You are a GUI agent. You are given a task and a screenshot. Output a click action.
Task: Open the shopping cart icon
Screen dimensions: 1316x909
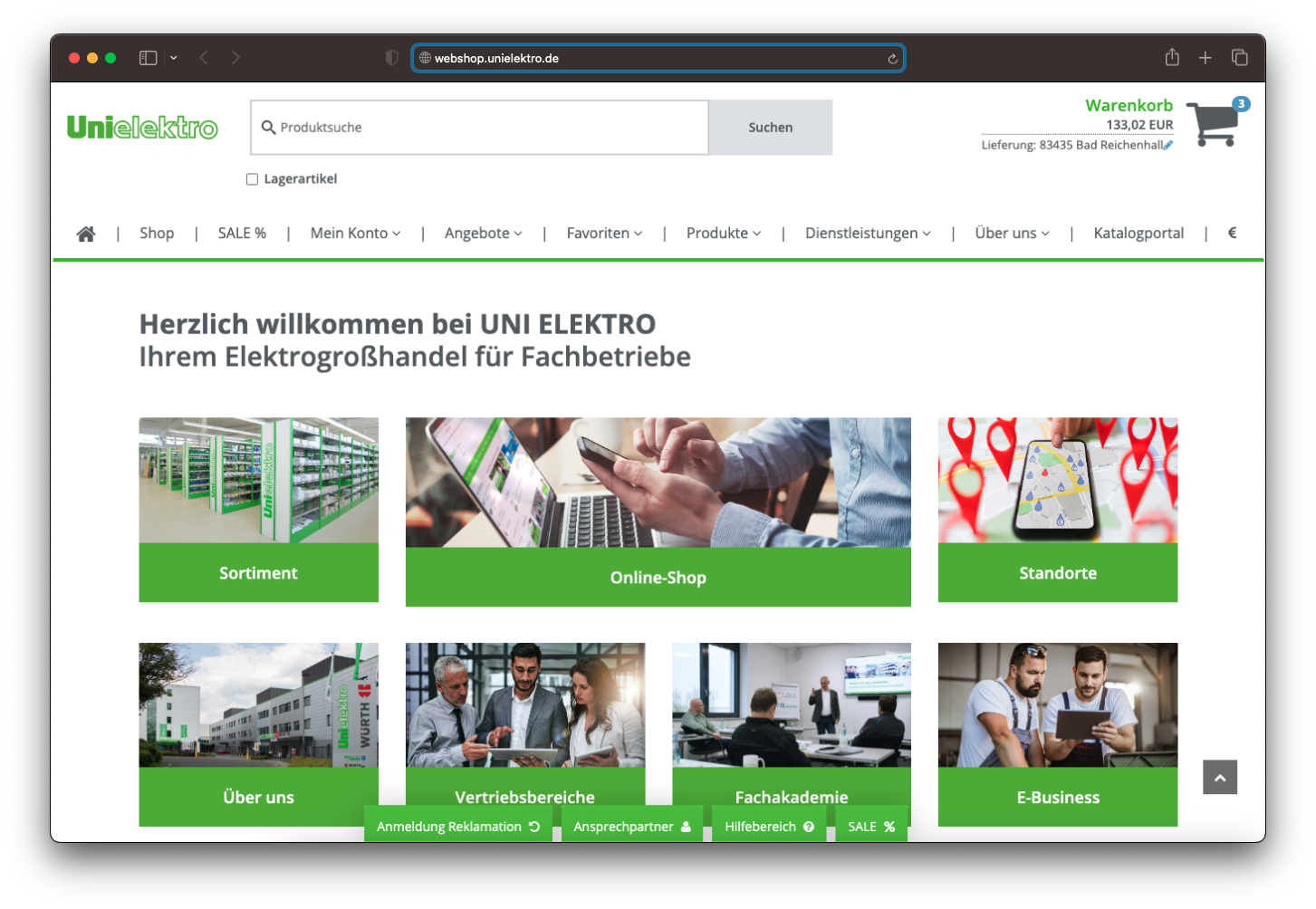(x=1214, y=127)
